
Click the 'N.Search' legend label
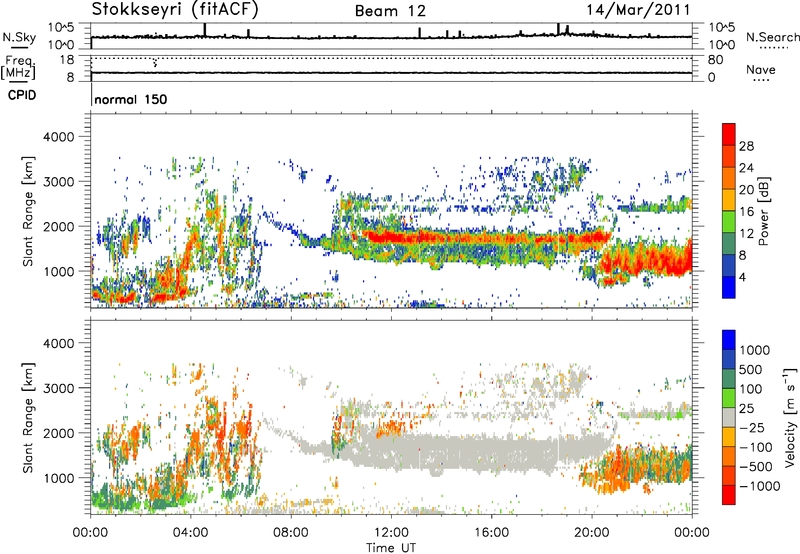[772, 37]
